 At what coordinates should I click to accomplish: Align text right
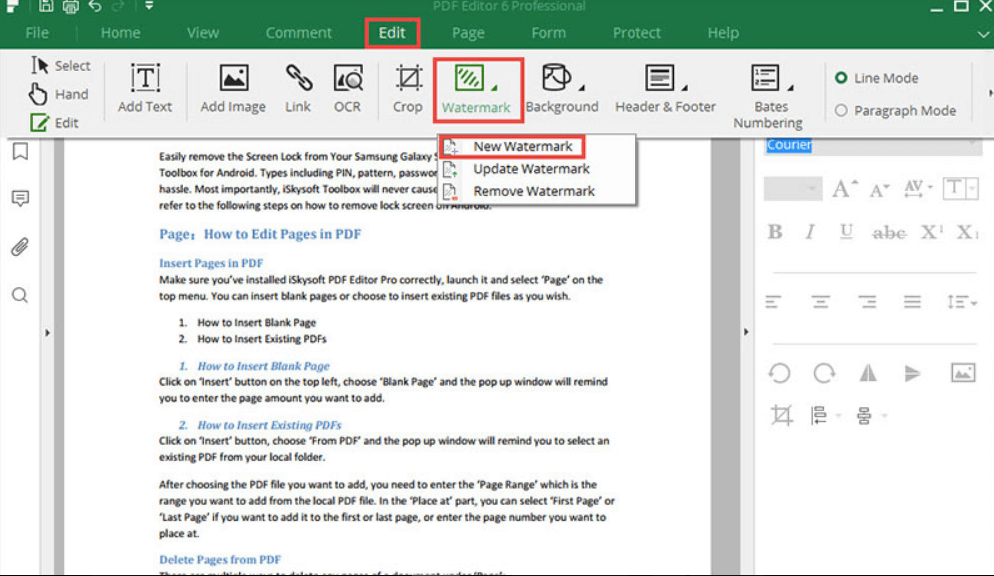(867, 302)
